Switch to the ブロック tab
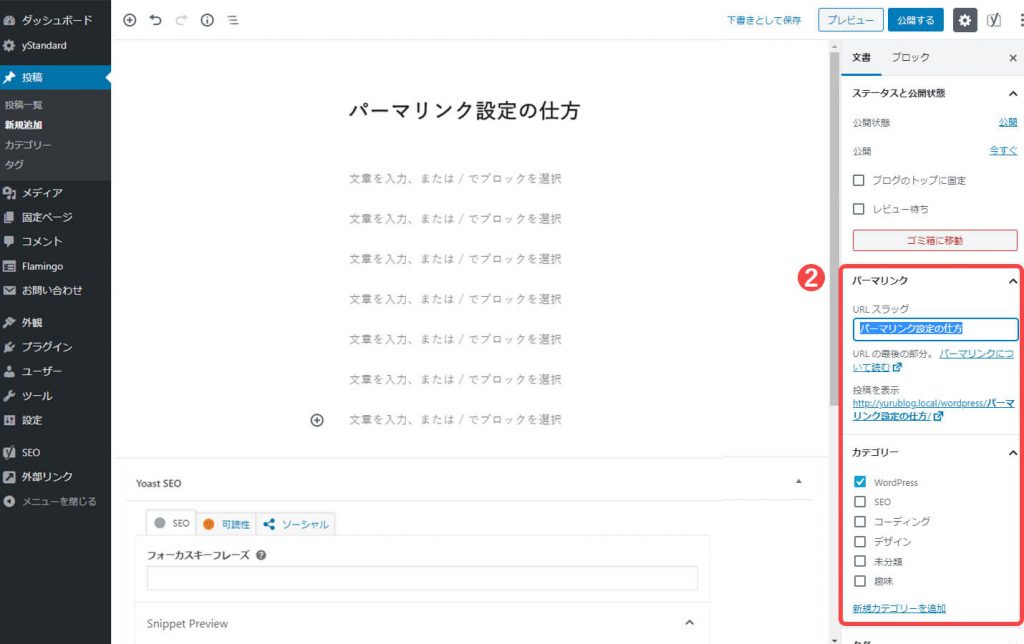Screen dimensions: 1024x644 coord(910,58)
